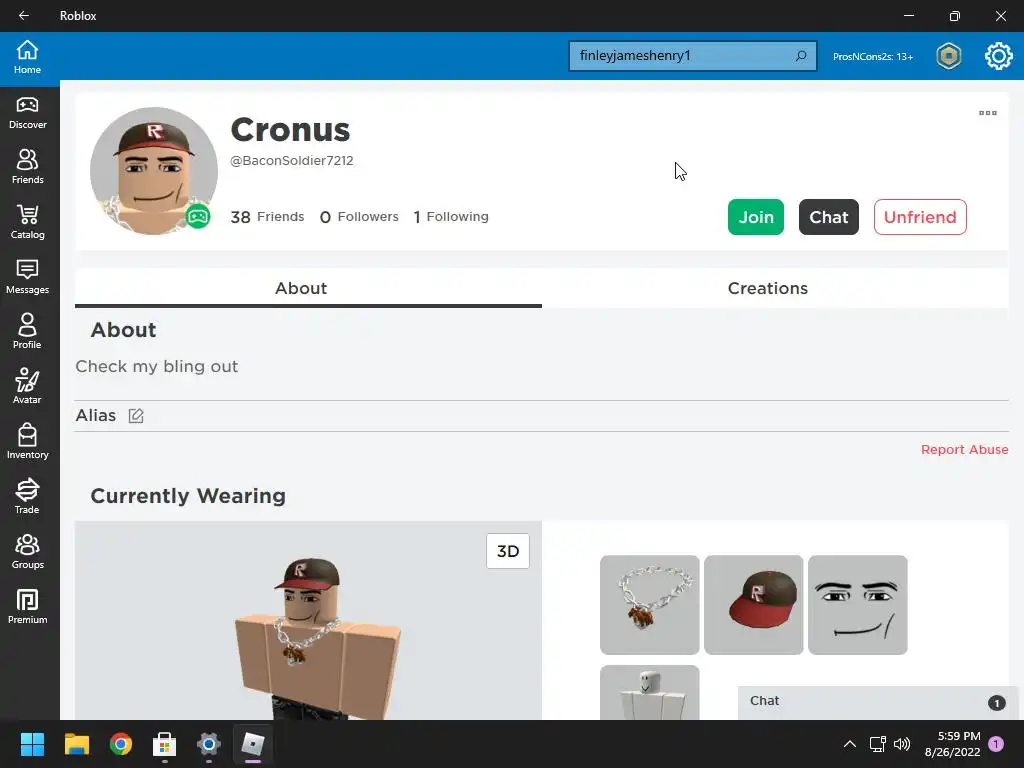Select the About tab
This screenshot has height=768, width=1024.
[308, 288]
